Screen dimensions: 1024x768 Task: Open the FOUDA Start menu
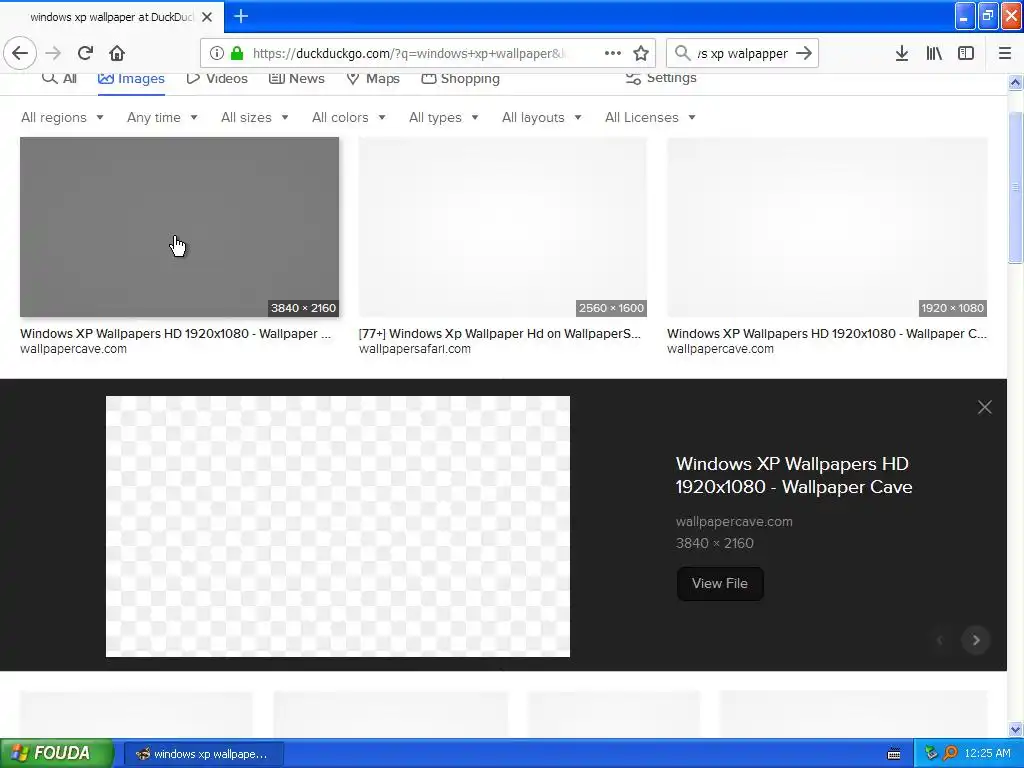point(57,754)
